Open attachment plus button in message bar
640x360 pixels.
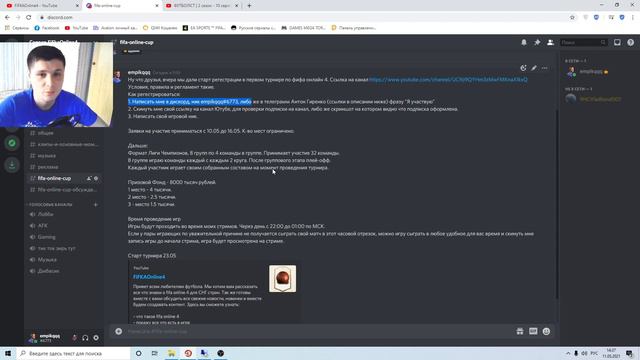click(118, 331)
